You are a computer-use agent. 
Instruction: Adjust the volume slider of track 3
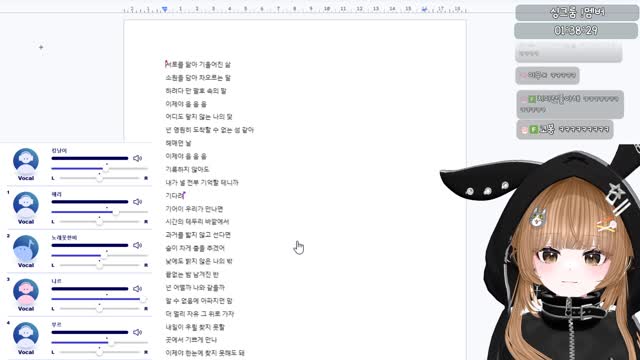point(99,299)
